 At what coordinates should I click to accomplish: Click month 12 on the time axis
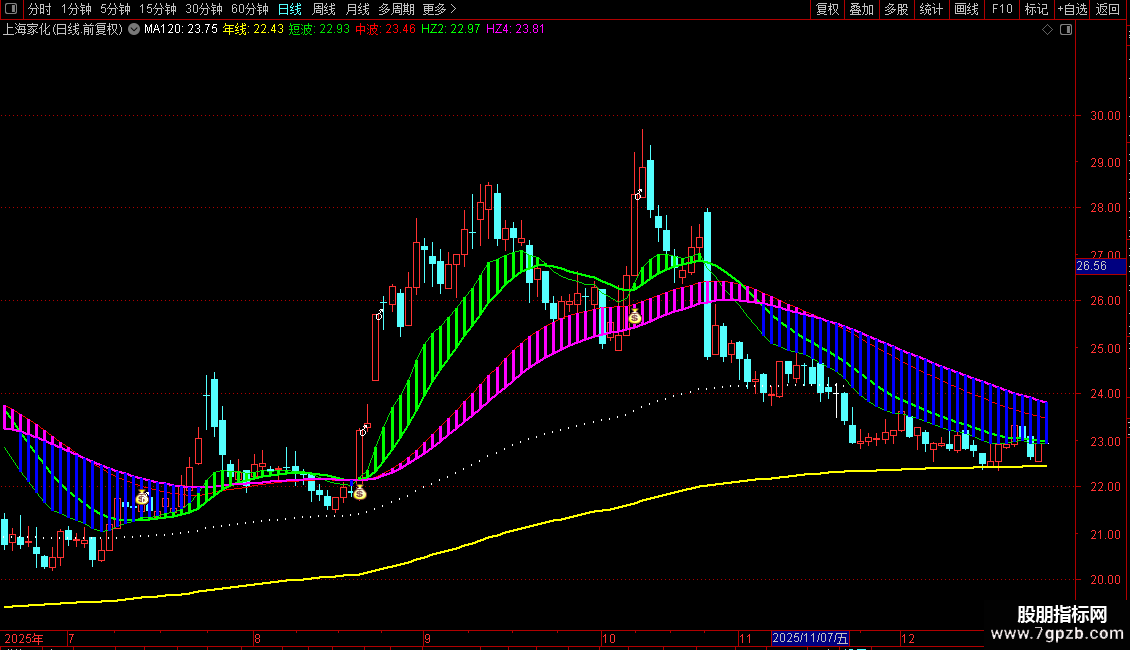pyautogui.click(x=908, y=638)
